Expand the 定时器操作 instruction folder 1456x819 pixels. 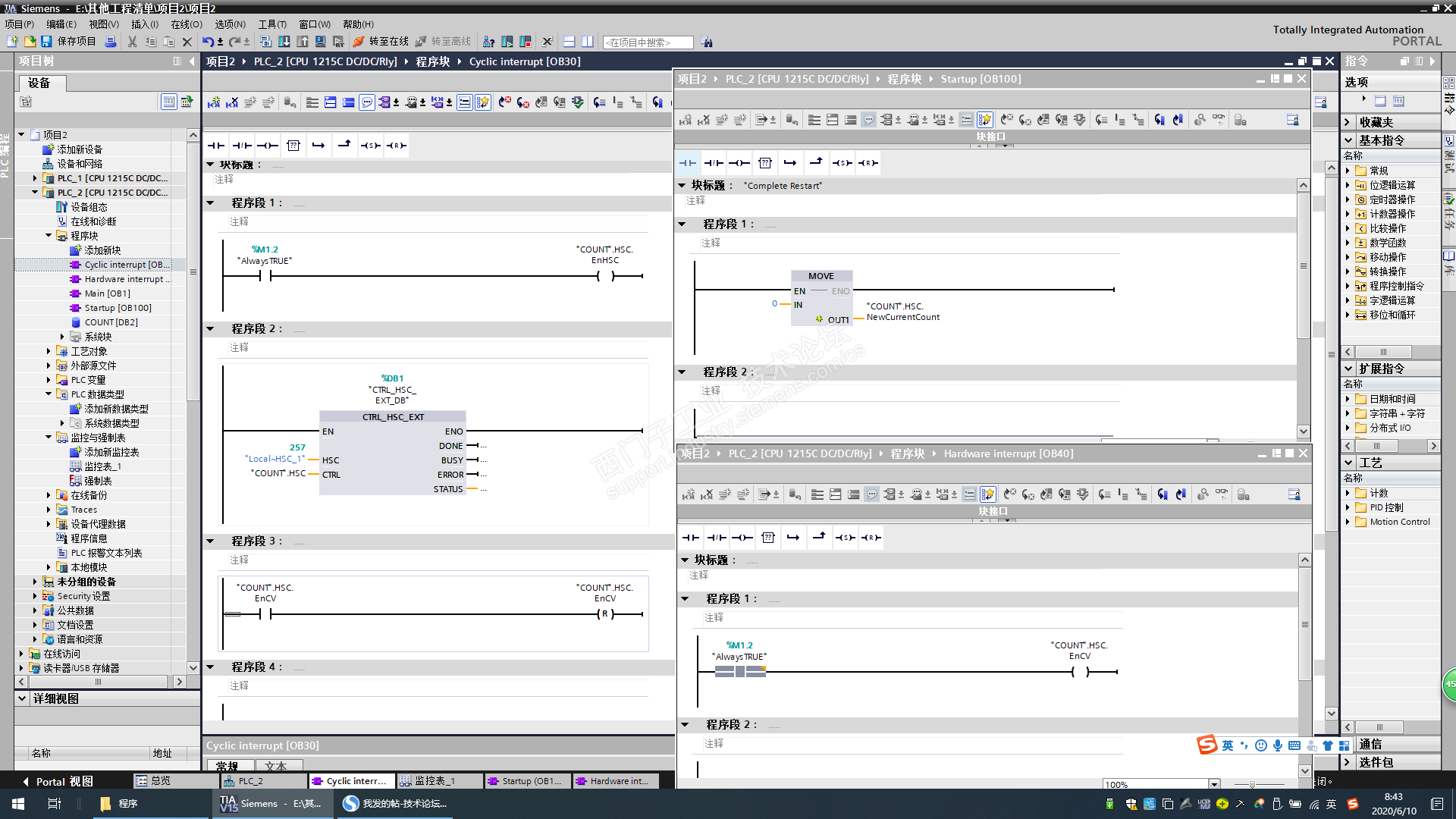coord(1348,199)
